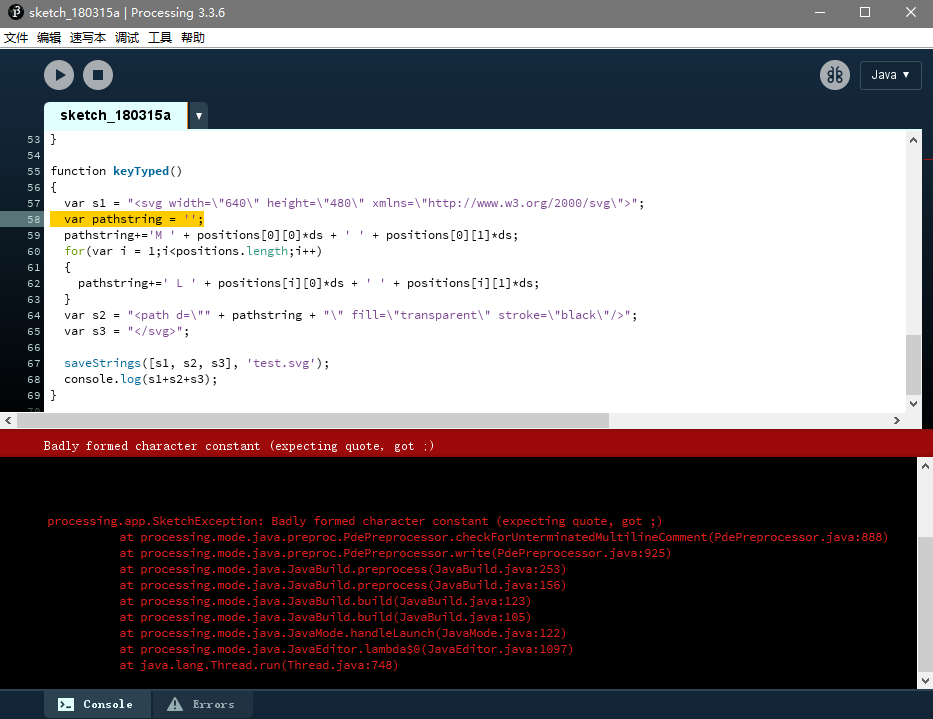Switch to the Console tab
Viewport: 933px width, 719px height.
[97, 704]
